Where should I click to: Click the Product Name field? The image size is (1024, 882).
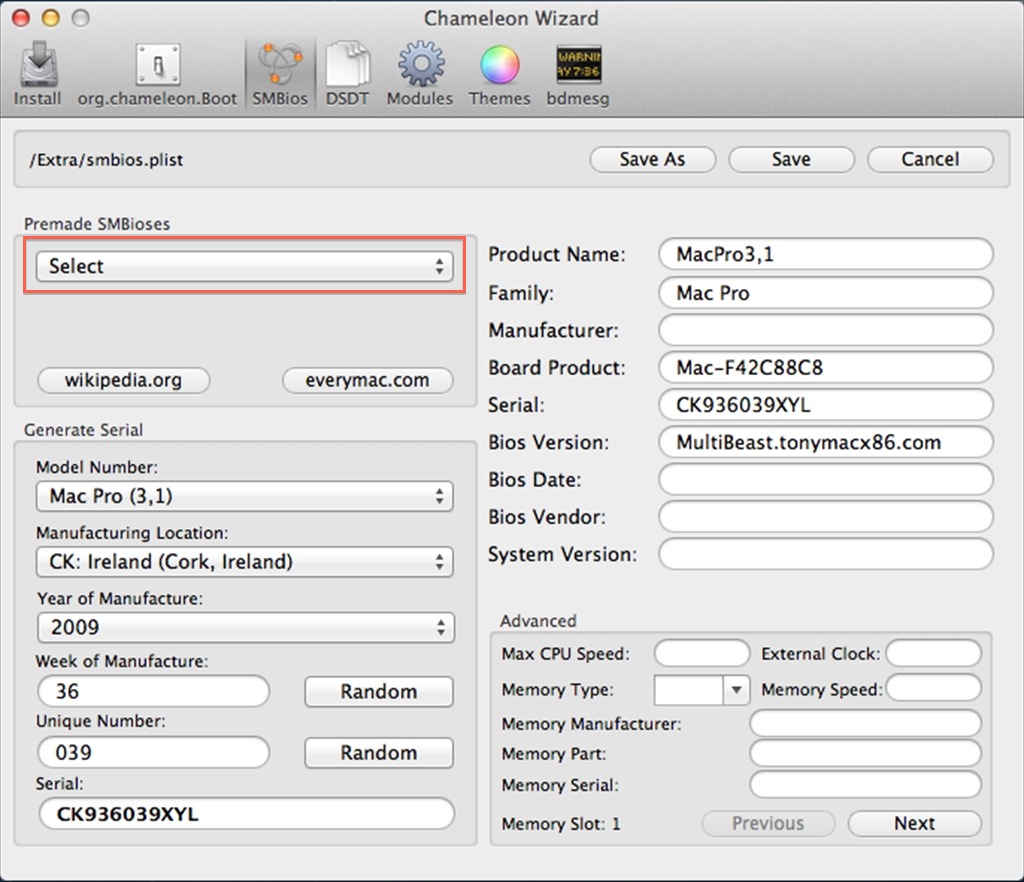826,254
